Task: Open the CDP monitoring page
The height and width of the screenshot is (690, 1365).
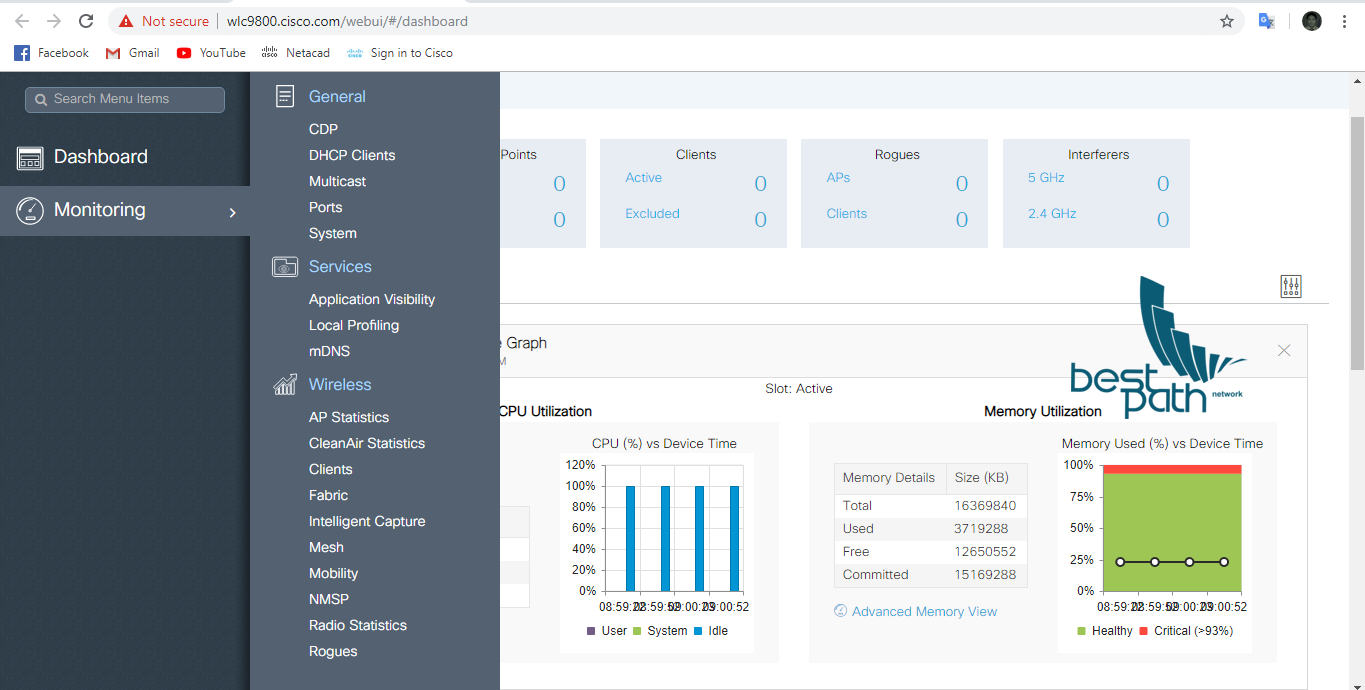Action: 322,129
